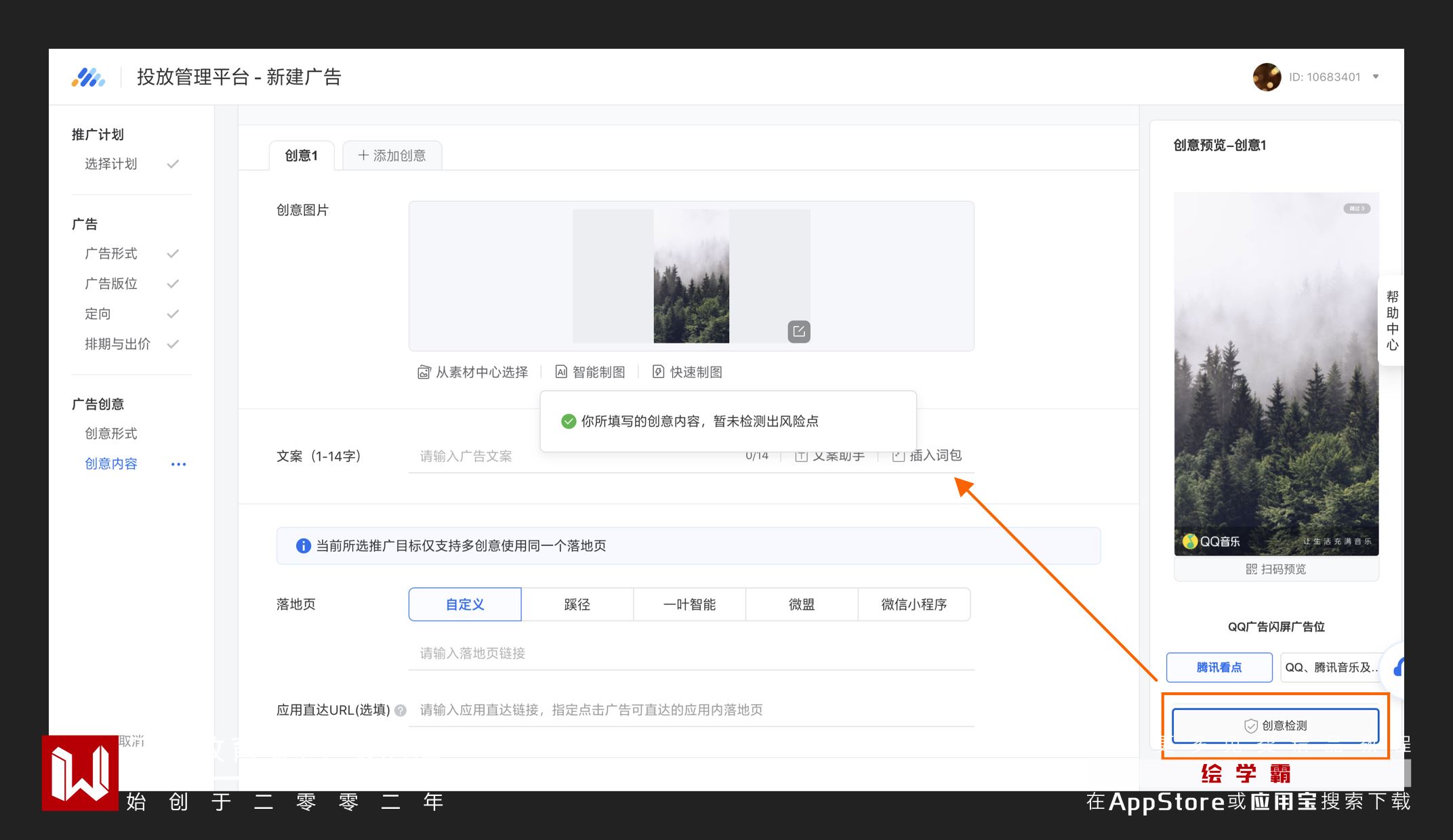Image resolution: width=1453 pixels, height=840 pixels.
Task: Expand 创意内容 three-dot options
Action: coord(178,464)
